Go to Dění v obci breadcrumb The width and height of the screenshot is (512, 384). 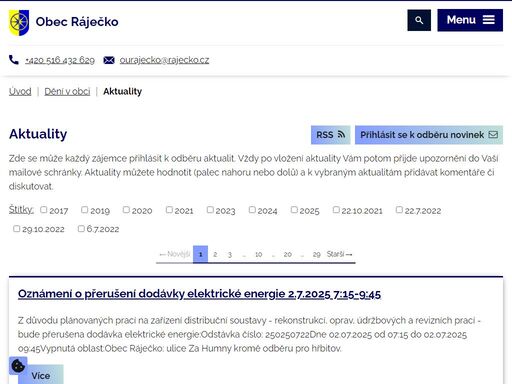point(67,91)
